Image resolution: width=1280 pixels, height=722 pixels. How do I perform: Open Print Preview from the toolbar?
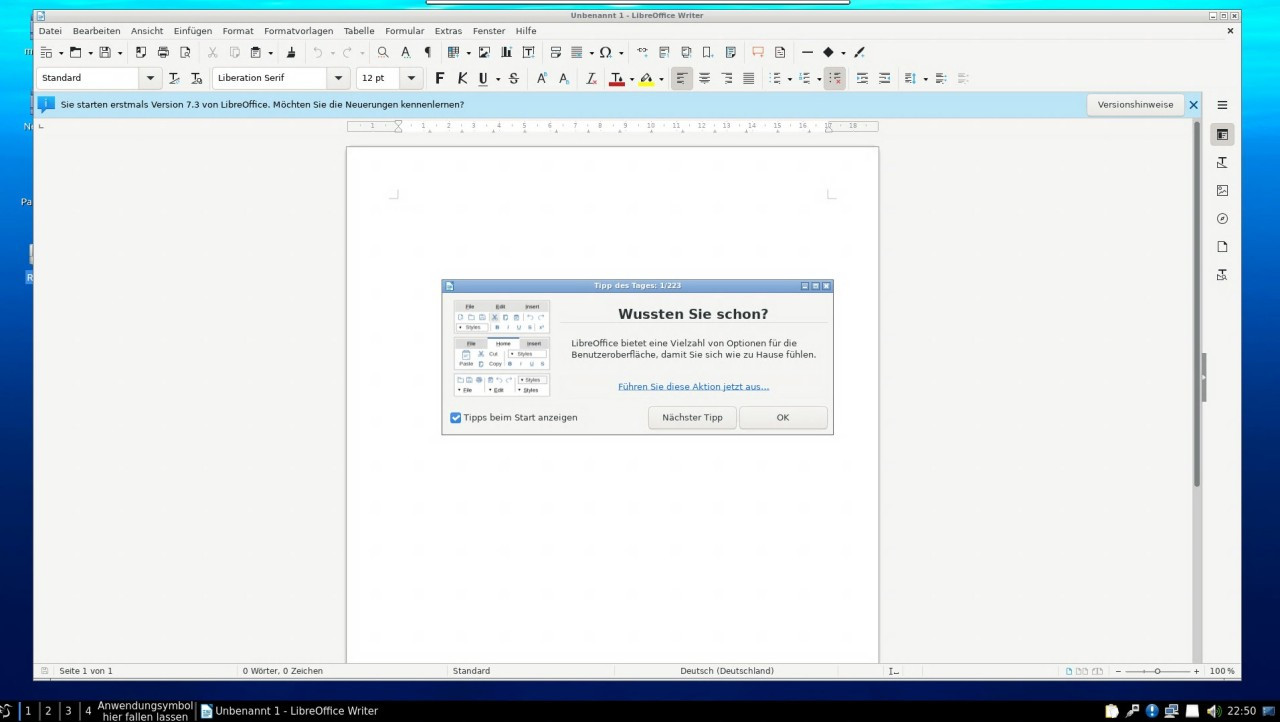[185, 52]
